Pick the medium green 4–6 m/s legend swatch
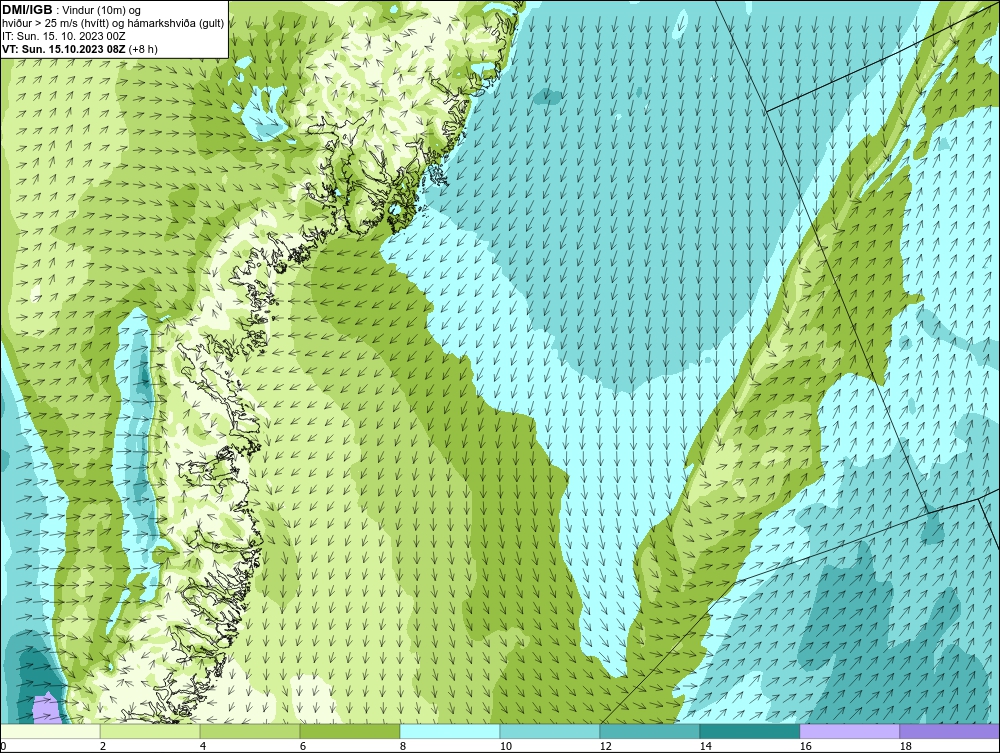This screenshot has width=1000, height=753. pyautogui.click(x=250, y=731)
